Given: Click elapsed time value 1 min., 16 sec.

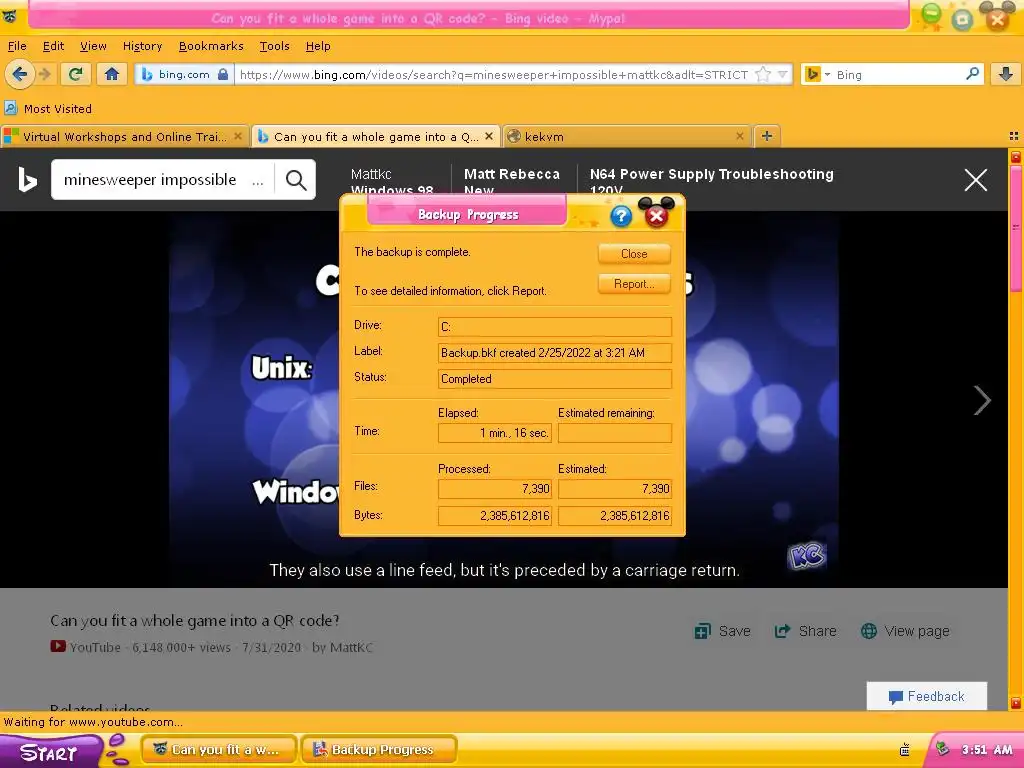Looking at the screenshot, I should (x=494, y=433).
